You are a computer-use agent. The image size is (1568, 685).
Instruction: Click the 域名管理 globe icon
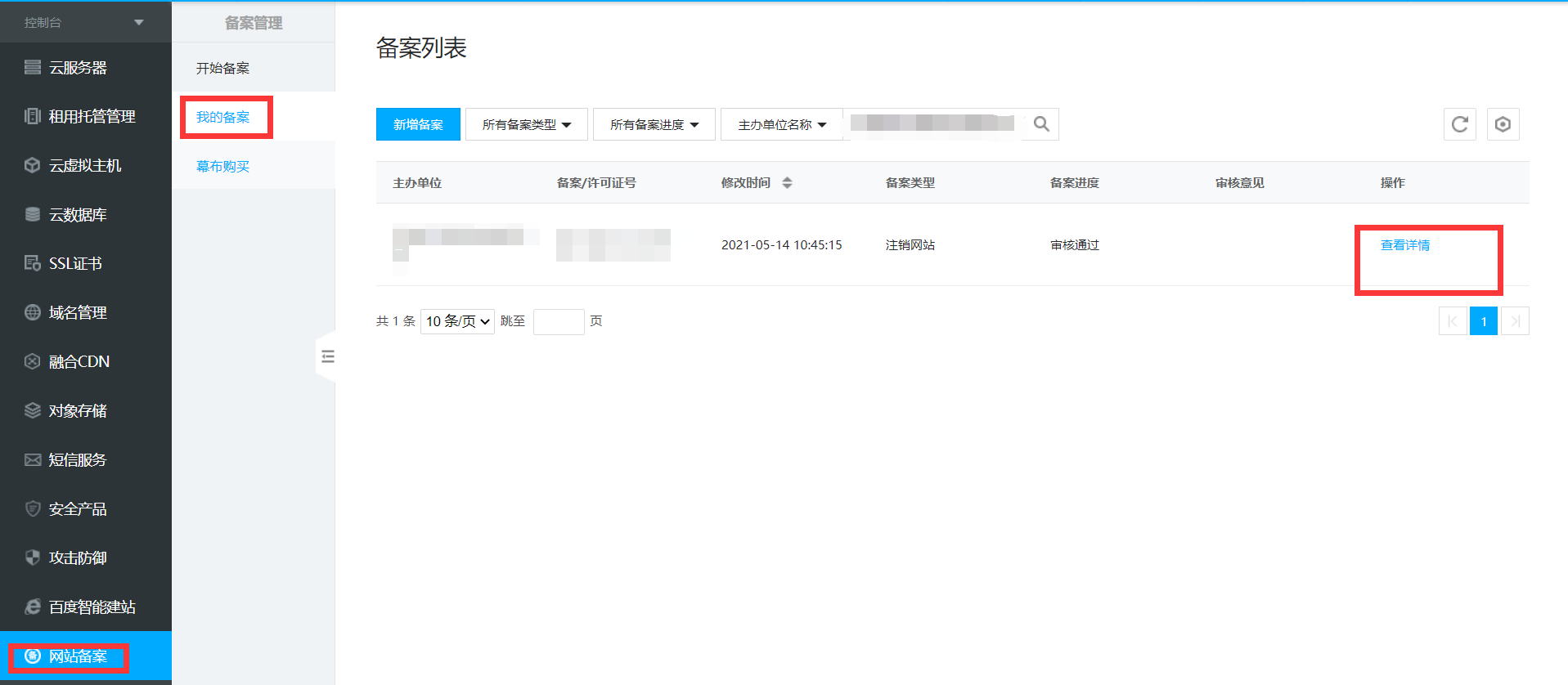pos(33,312)
